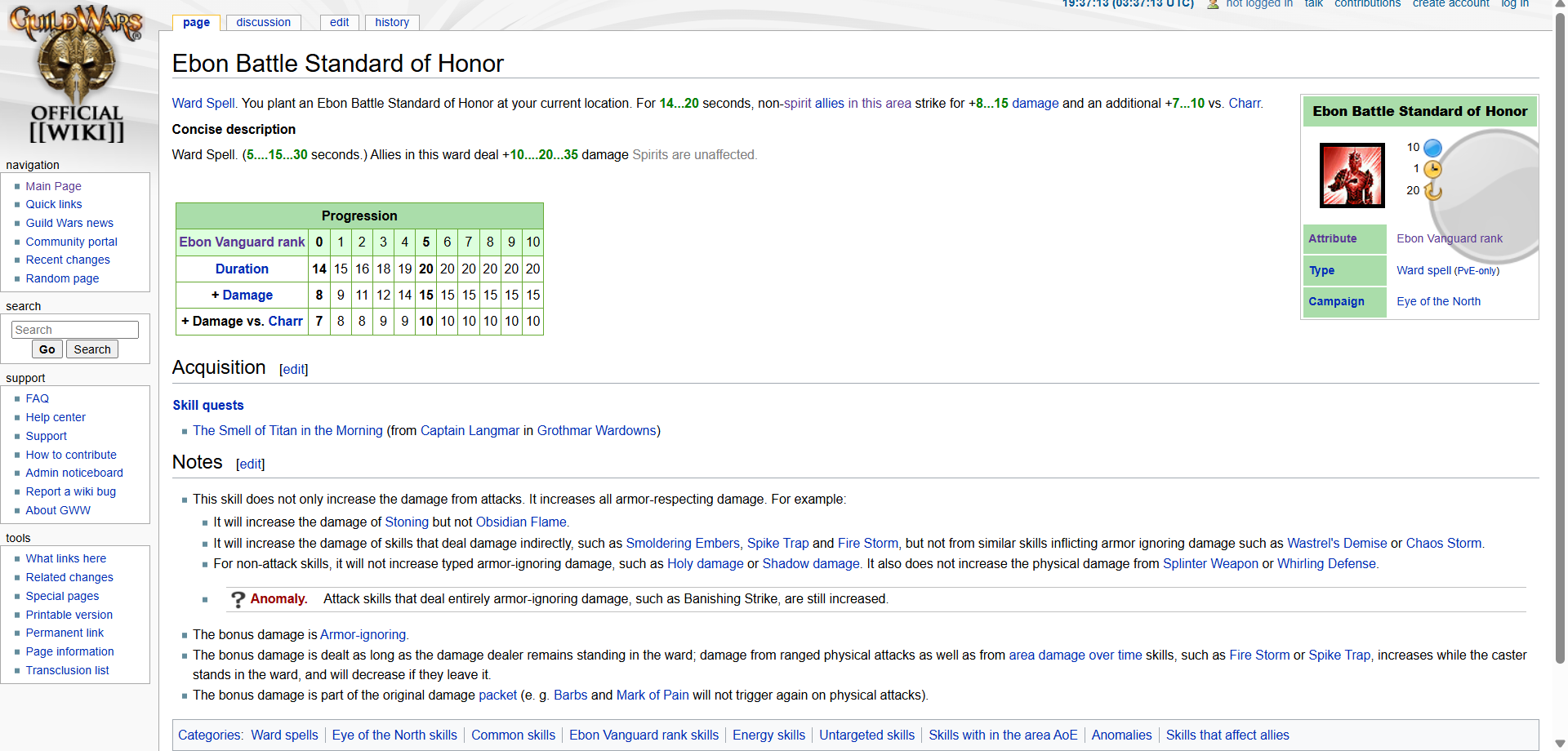Click the activation time clock icon
Image resolution: width=1568 pixels, height=751 pixels.
[1432, 169]
